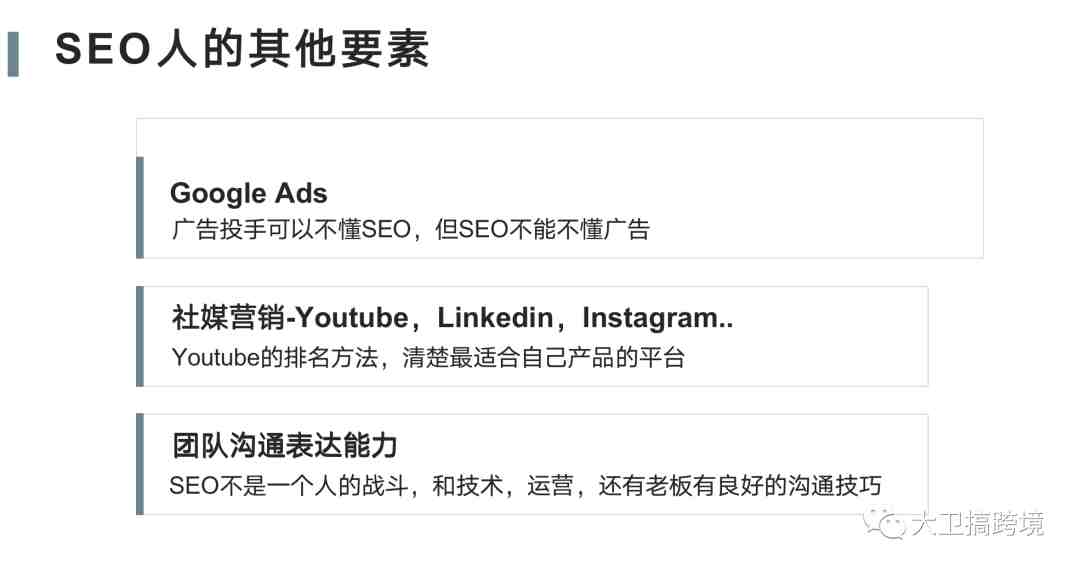Click empty space inside the Google Ads card

792,200
